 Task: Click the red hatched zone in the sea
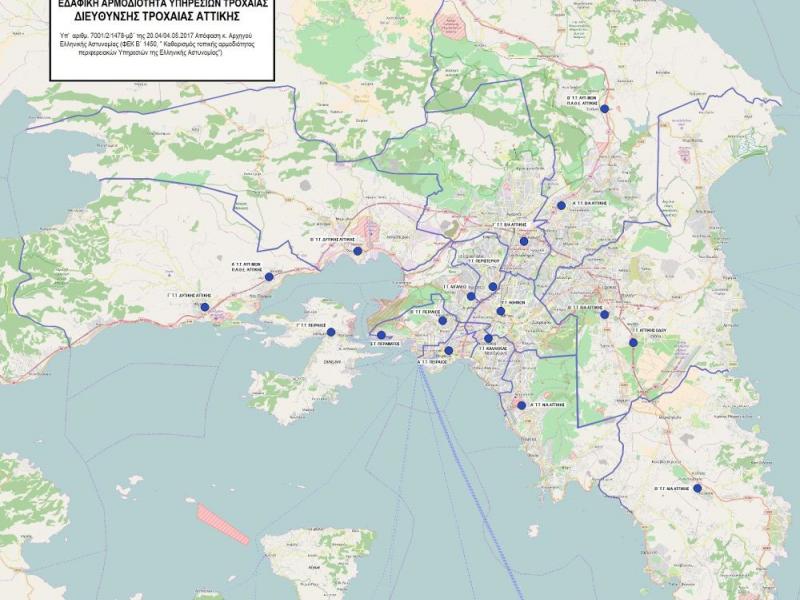(222, 524)
